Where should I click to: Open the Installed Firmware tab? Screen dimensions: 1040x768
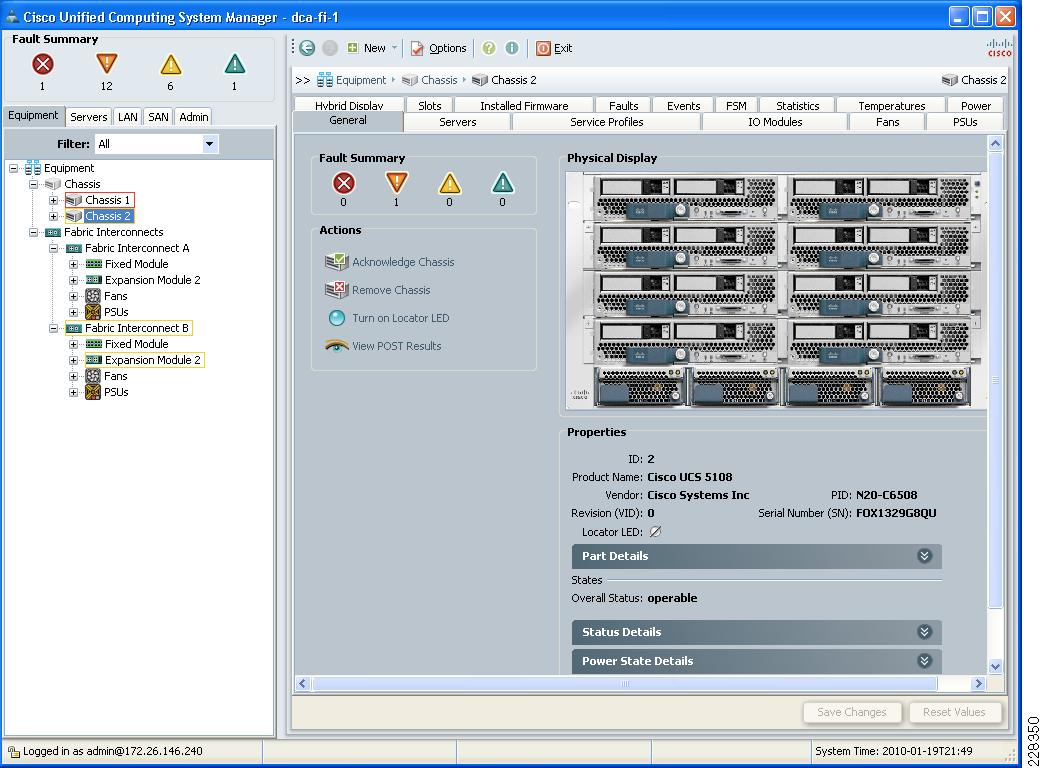coord(524,105)
